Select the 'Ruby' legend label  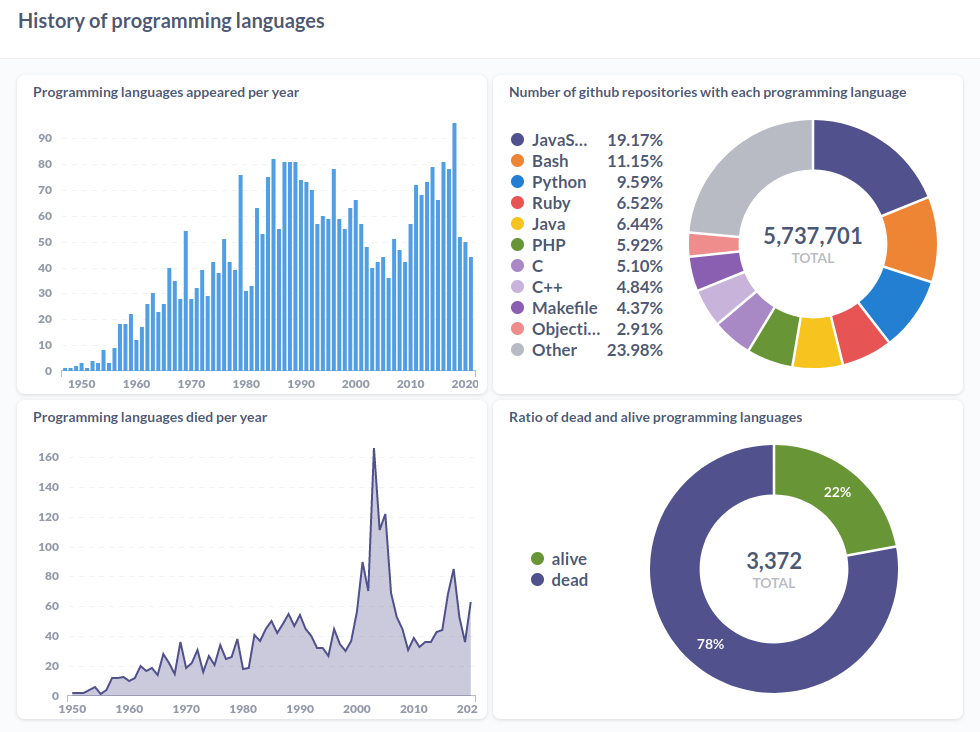pos(551,203)
